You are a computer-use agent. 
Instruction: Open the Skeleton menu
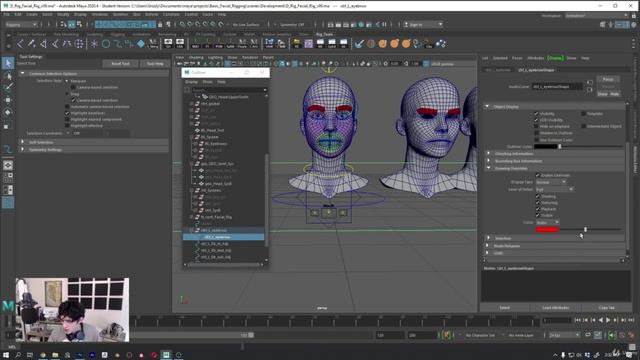click(120, 14)
